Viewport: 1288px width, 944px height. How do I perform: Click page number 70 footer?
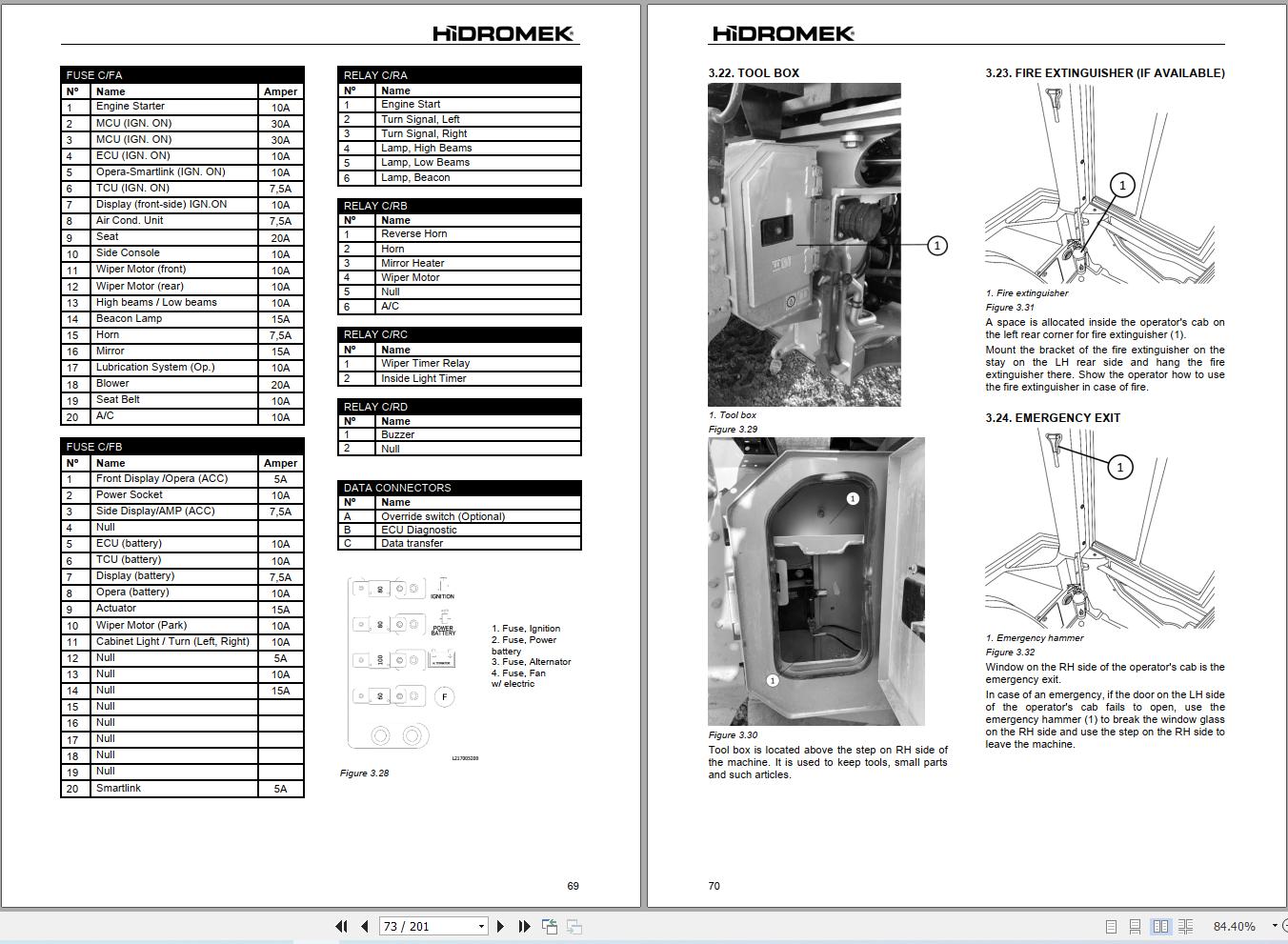pyautogui.click(x=714, y=886)
